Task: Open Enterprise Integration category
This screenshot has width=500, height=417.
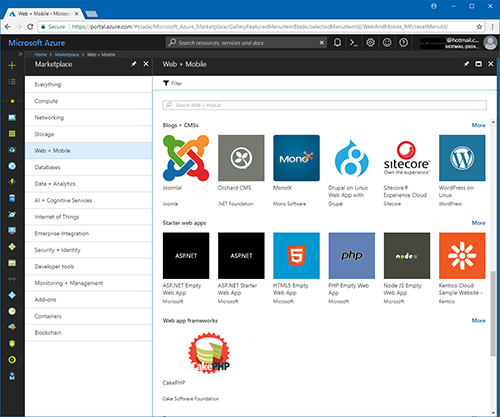Action: [x=89, y=233]
